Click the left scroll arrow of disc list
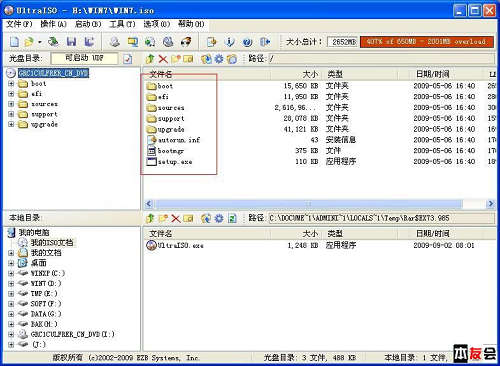500x366 pixels. click(149, 203)
